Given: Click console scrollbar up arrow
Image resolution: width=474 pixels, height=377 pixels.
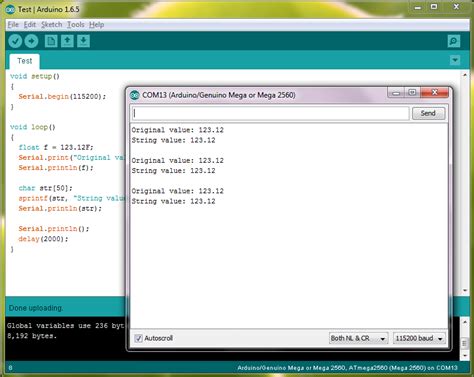Looking at the screenshot, I should pyautogui.click(x=465, y=322).
